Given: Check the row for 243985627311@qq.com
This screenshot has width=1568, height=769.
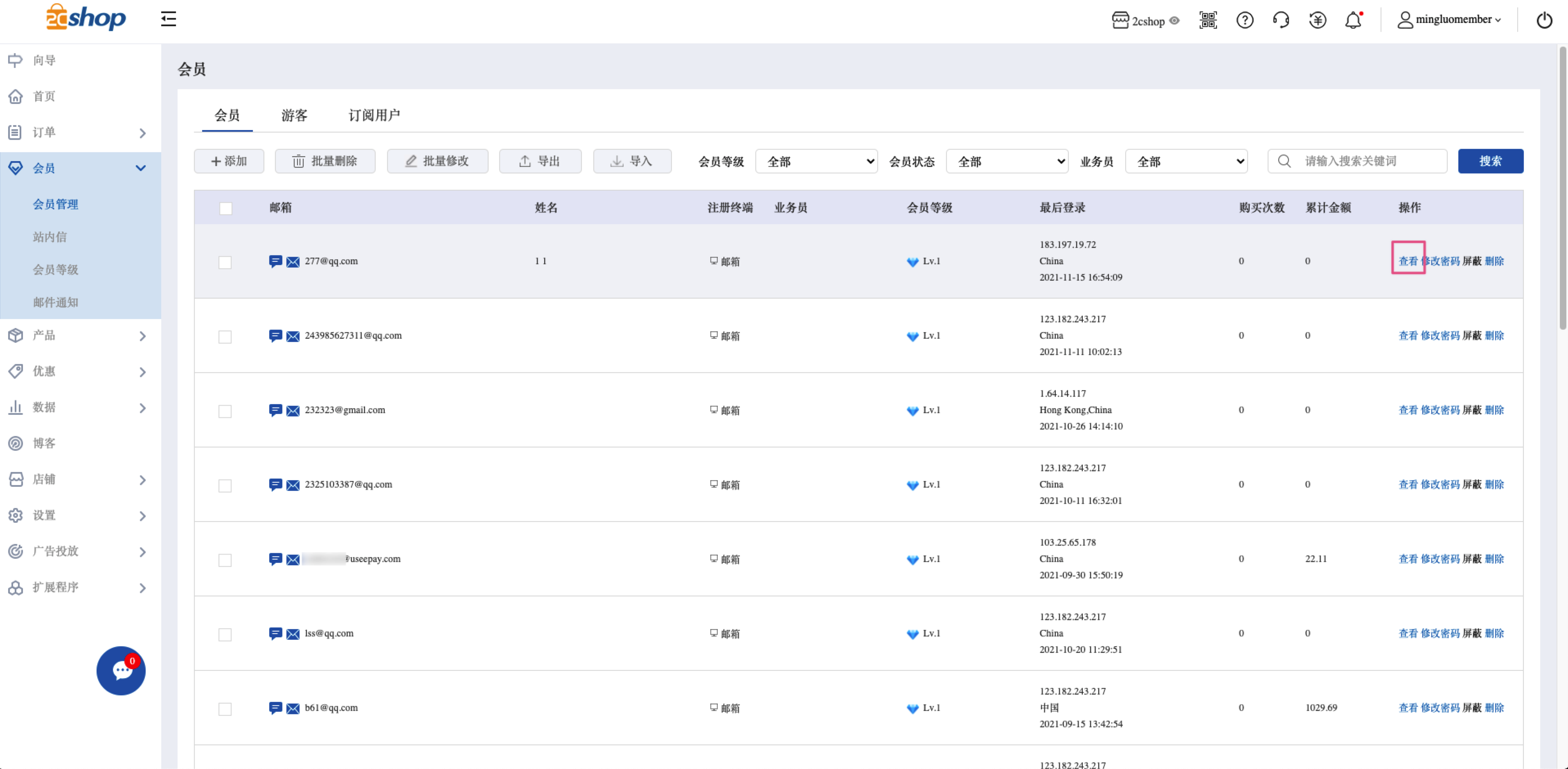Looking at the screenshot, I should [x=225, y=336].
